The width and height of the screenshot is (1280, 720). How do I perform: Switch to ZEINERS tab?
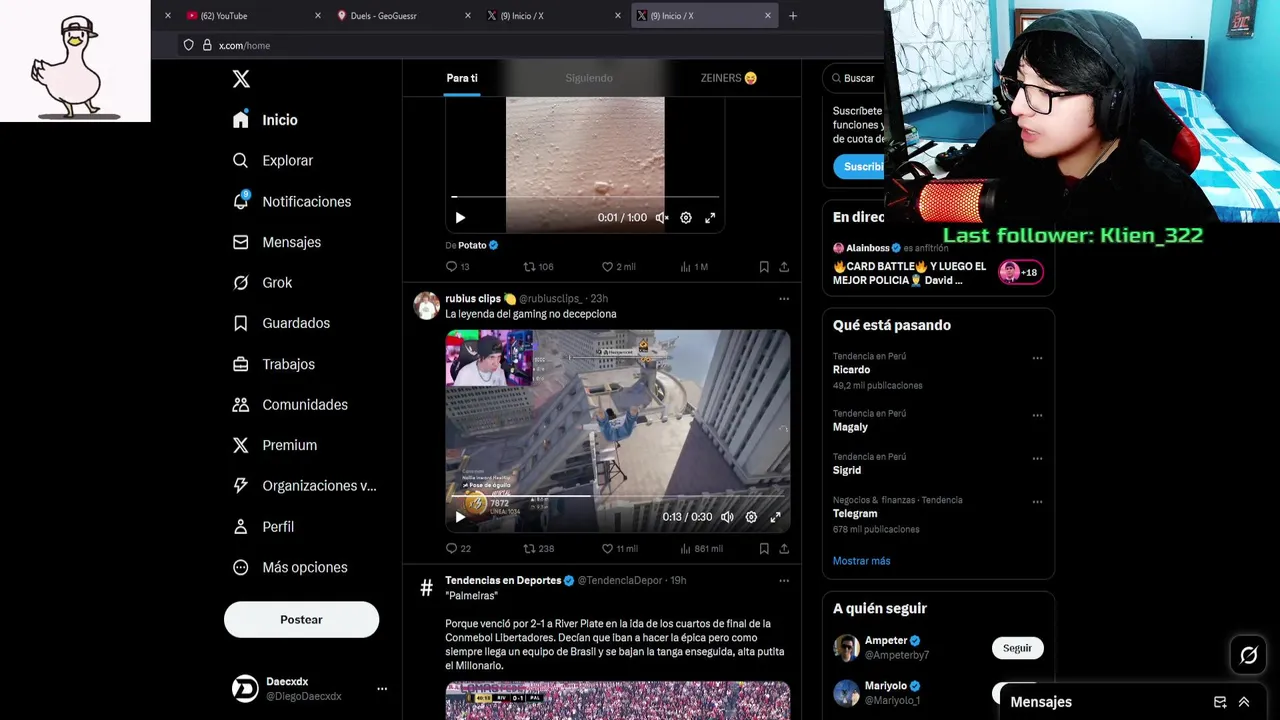tap(728, 78)
